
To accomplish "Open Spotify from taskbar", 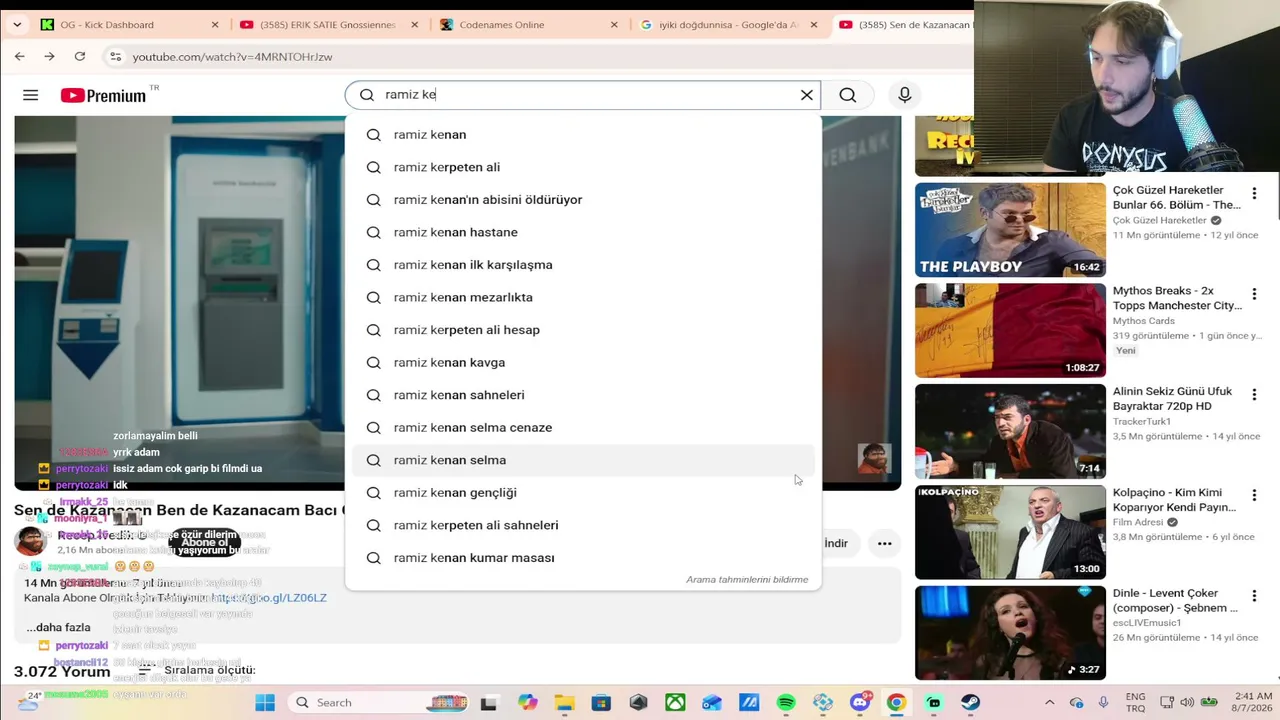I will (786, 703).
